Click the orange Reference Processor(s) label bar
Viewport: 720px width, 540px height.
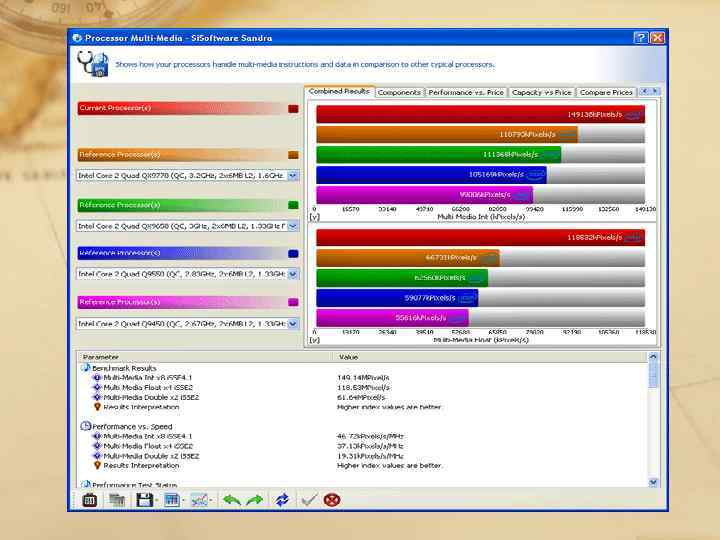click(182, 155)
